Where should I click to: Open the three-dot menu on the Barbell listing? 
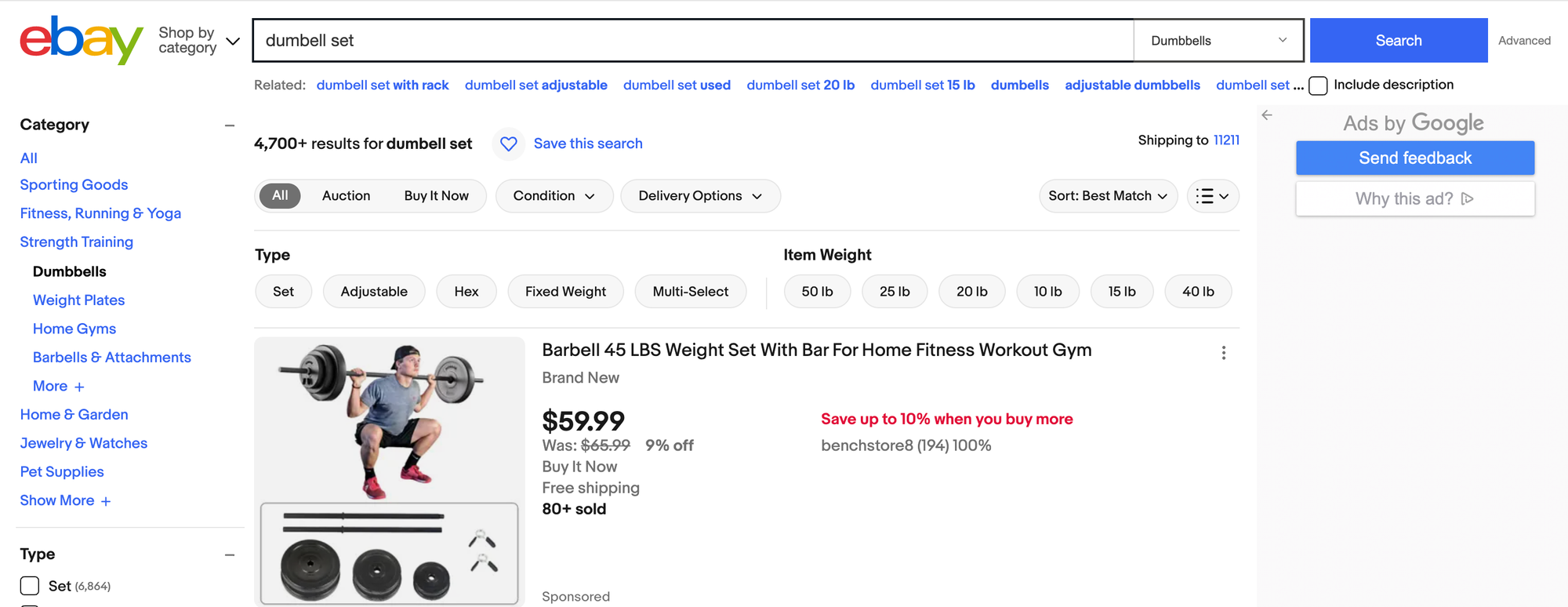click(1224, 353)
